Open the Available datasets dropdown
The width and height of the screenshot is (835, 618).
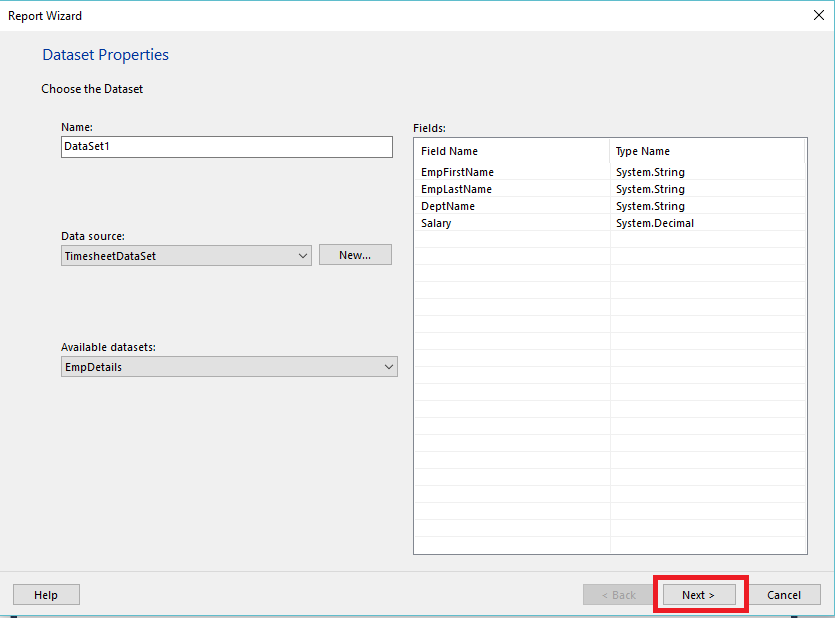[x=388, y=367]
